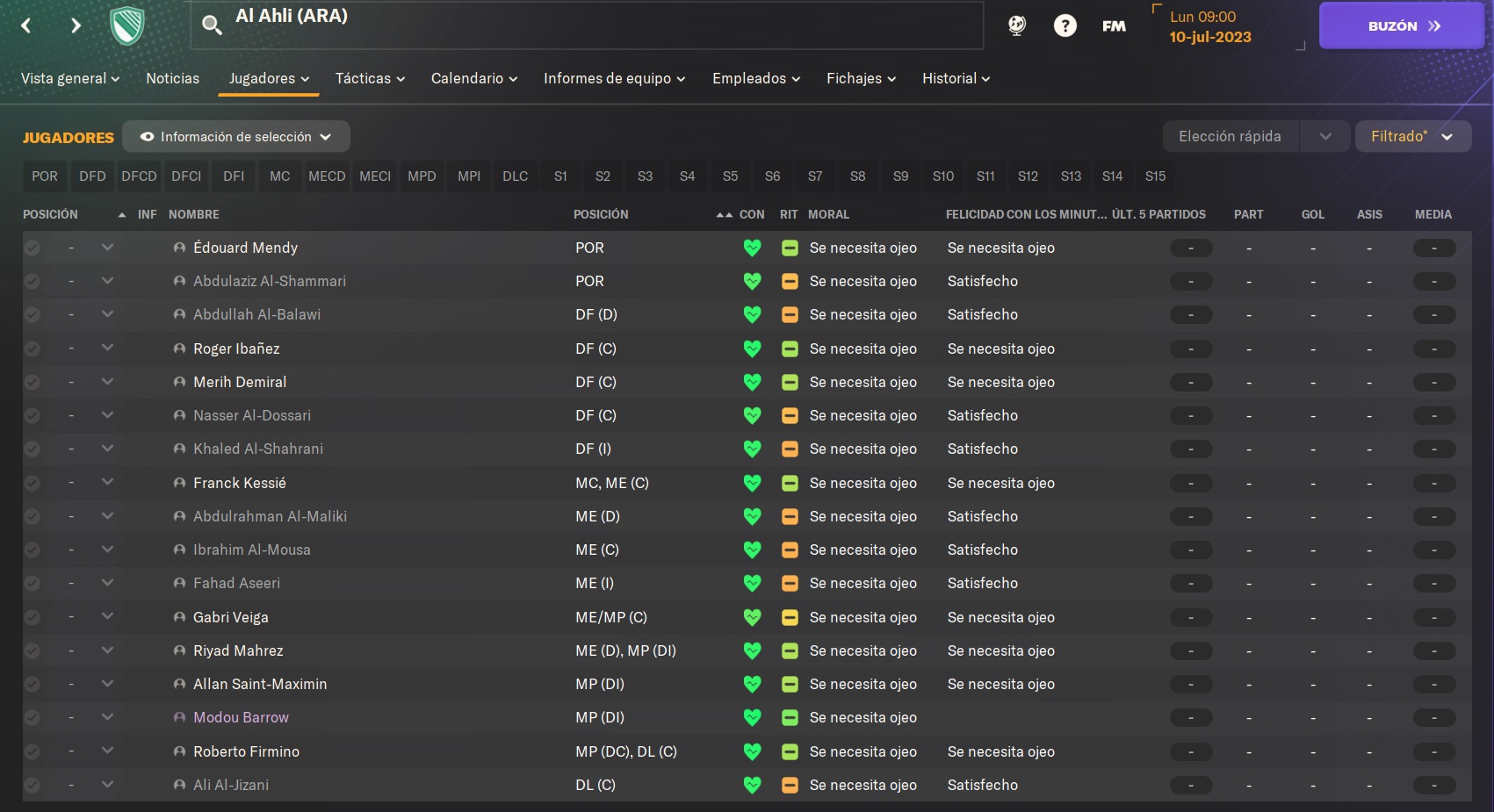Click the BUZÓN continue button
Screen dimensions: 1494x812
(1401, 25)
